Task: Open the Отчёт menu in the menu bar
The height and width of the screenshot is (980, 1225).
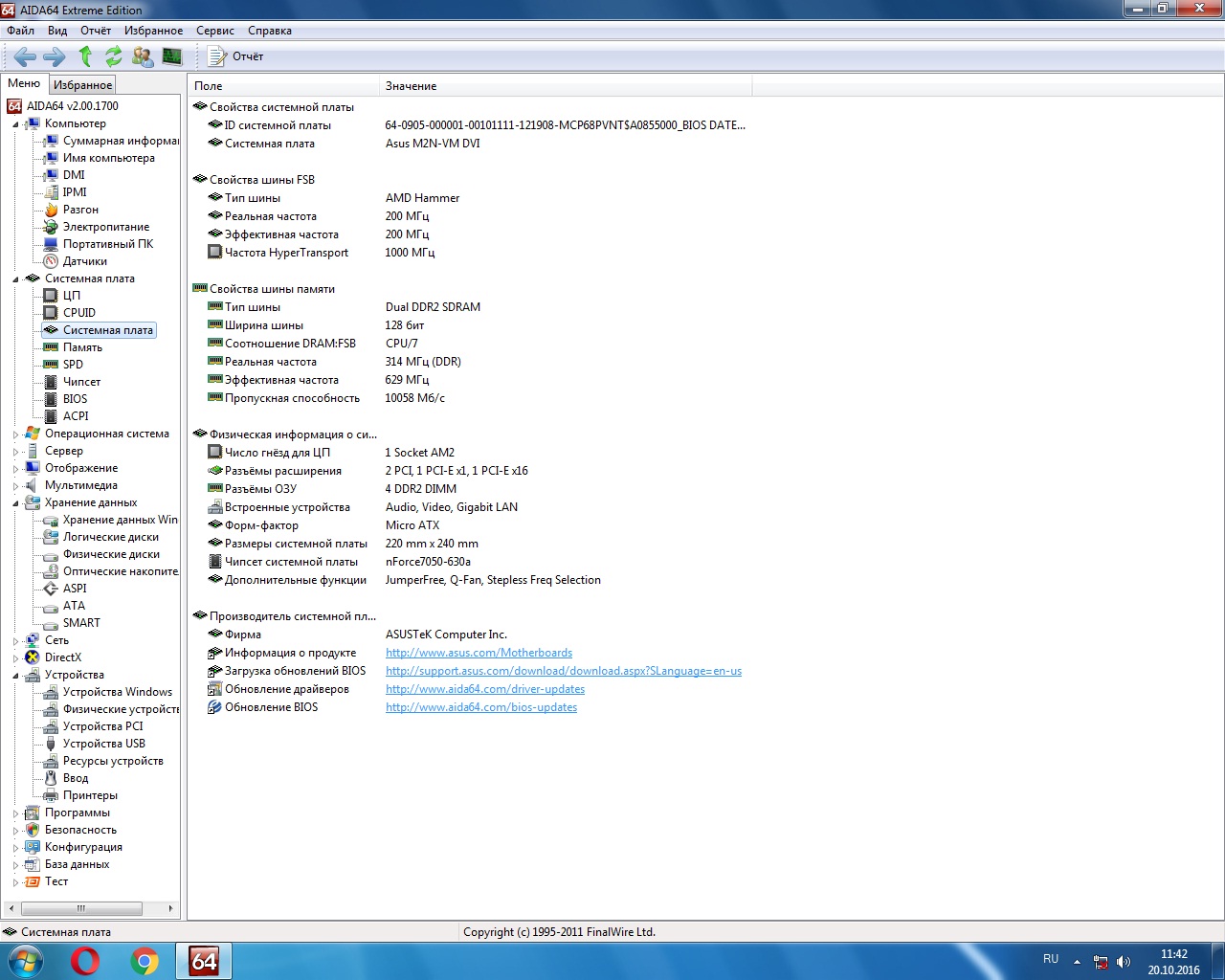Action: (x=96, y=31)
